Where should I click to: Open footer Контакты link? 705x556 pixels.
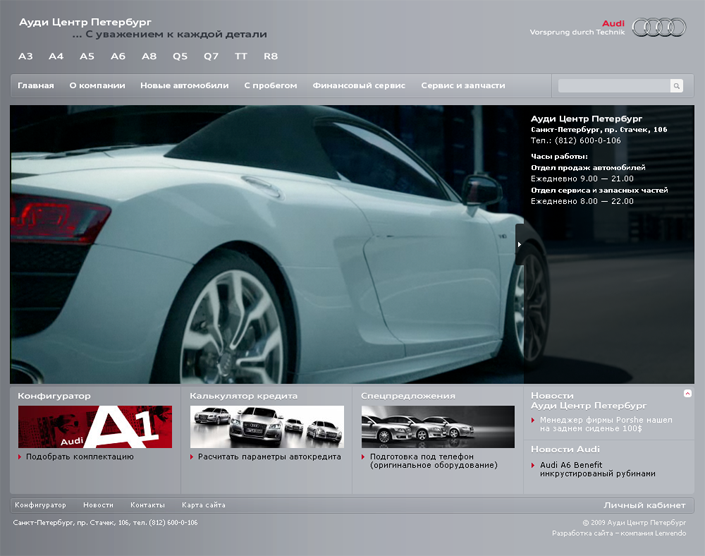(147, 505)
